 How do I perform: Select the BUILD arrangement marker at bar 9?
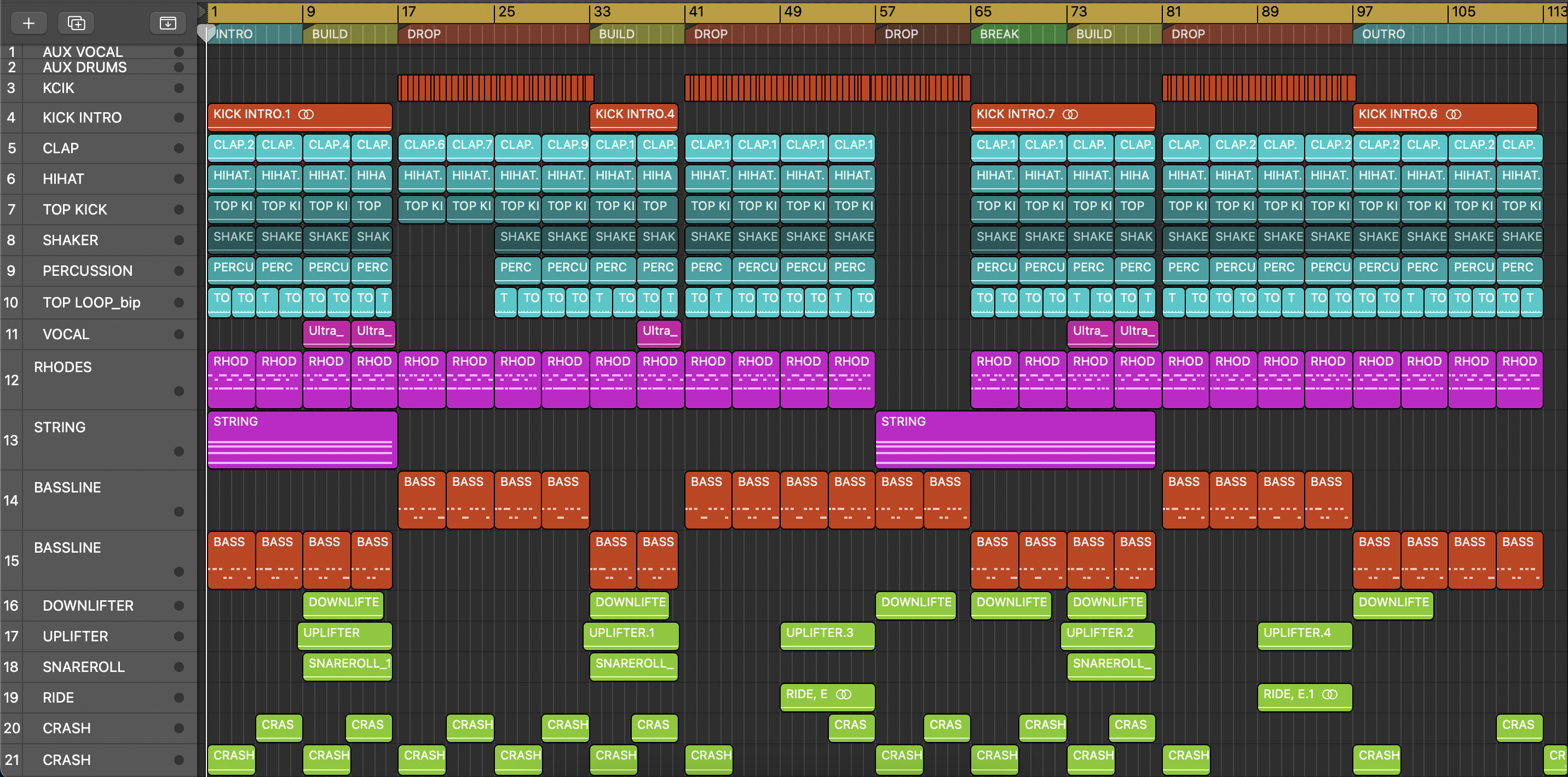pyautogui.click(x=350, y=34)
